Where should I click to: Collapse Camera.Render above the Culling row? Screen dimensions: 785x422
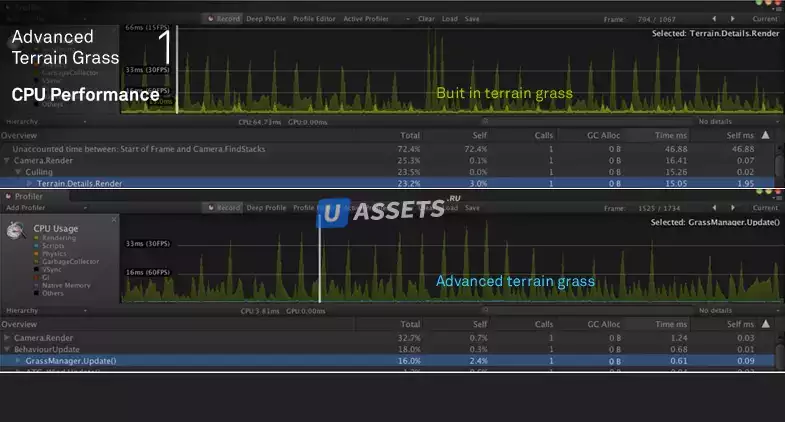(7, 161)
